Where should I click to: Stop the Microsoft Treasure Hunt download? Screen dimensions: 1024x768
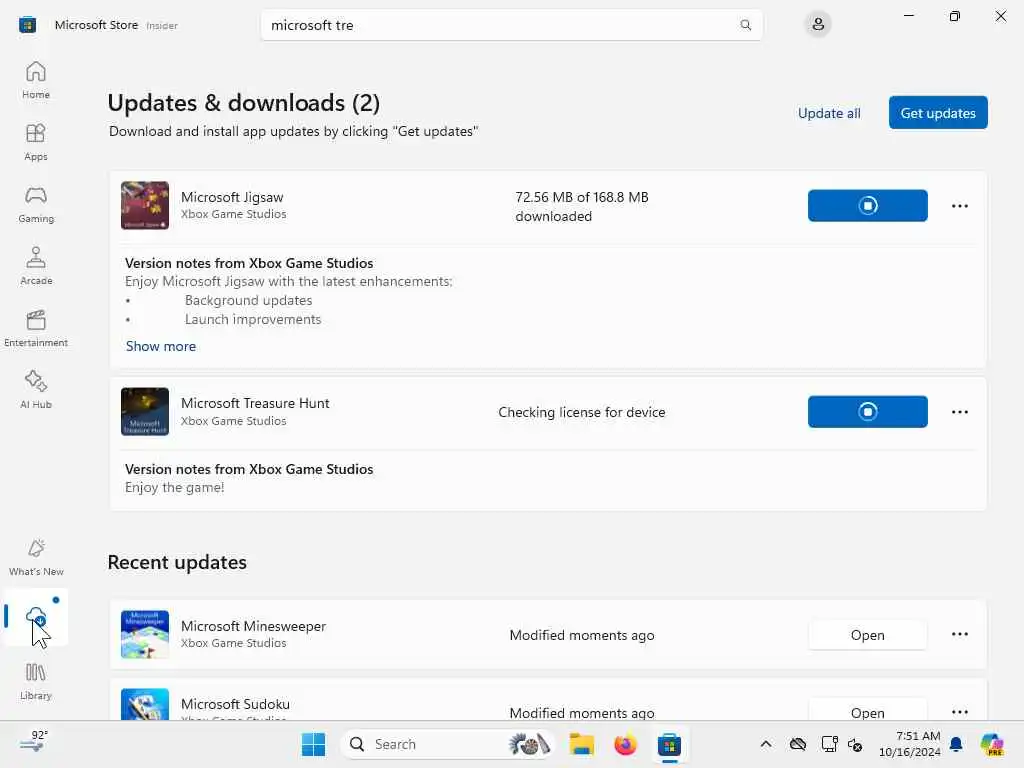point(867,411)
